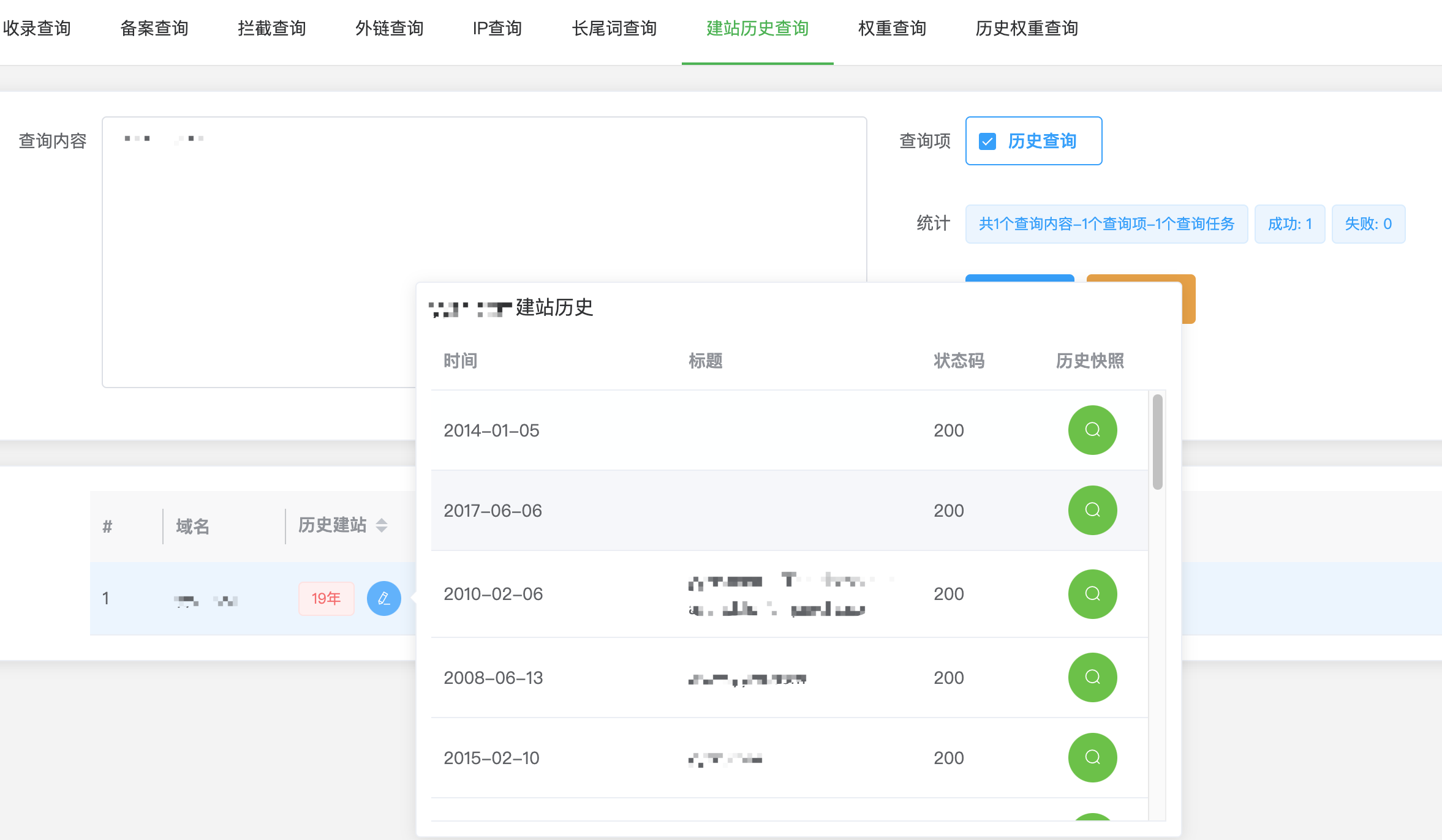The height and width of the screenshot is (840, 1442).
Task: Open snapshot for the 2017-06-06 entry
Action: 1092,510
